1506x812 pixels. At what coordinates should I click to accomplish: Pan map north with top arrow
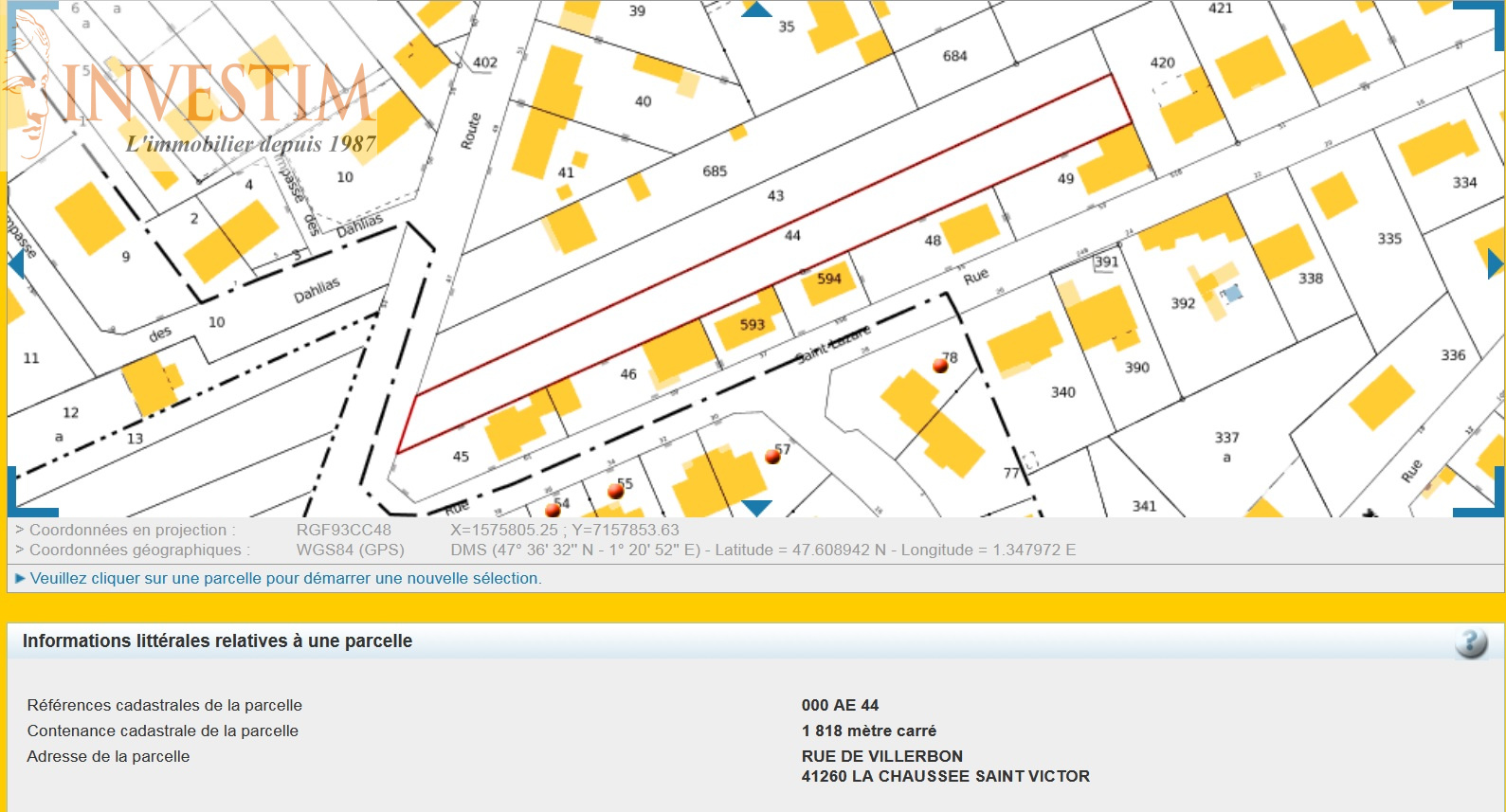point(756,9)
